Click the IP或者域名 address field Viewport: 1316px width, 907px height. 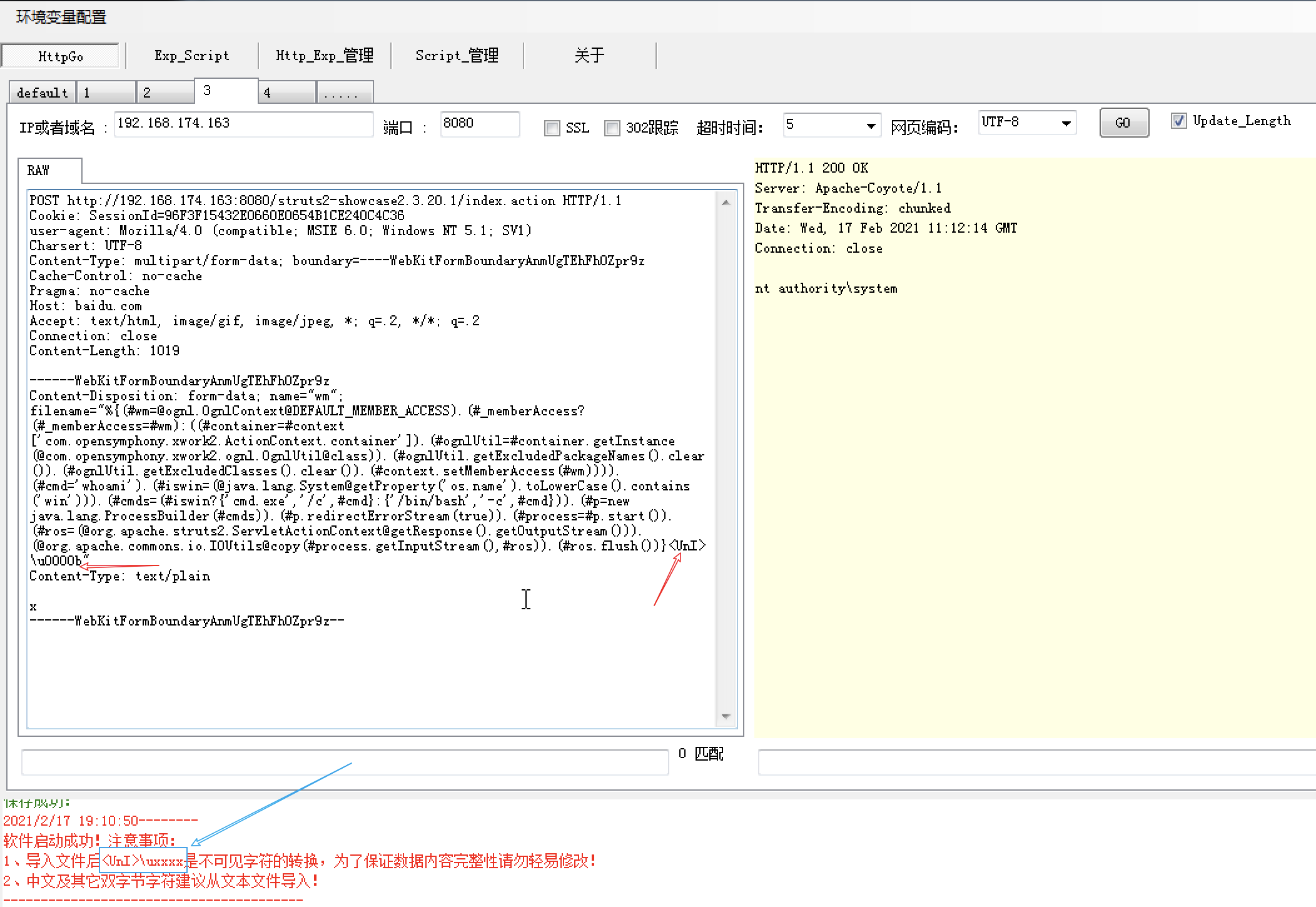243,124
